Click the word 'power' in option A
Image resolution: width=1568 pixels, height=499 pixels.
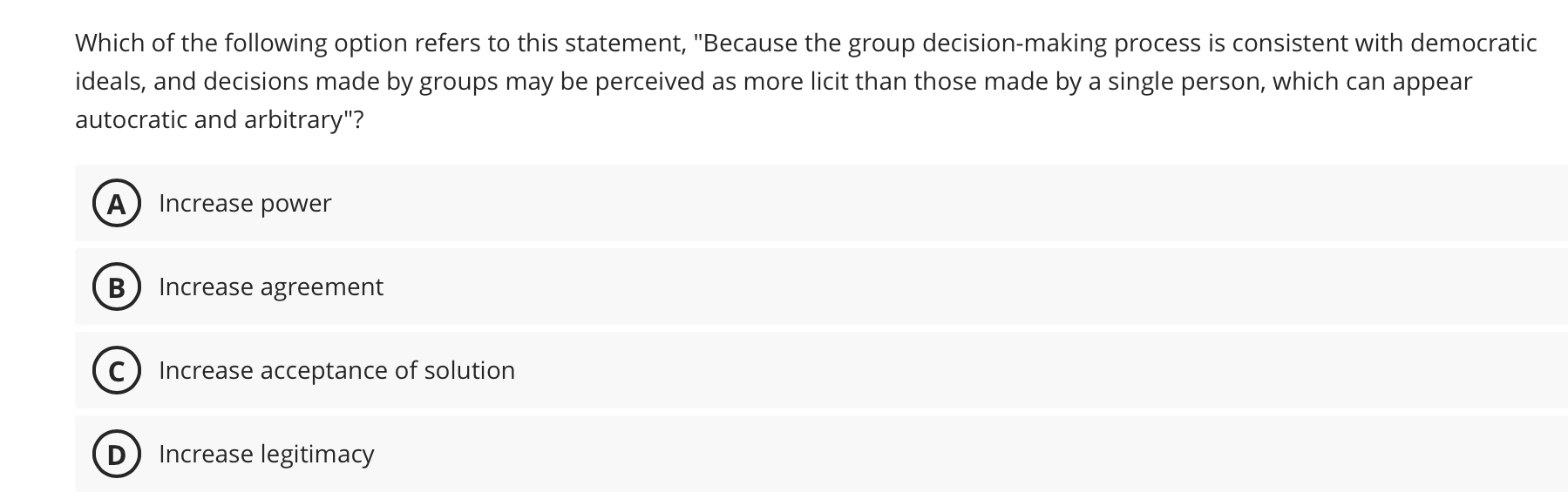(x=295, y=205)
